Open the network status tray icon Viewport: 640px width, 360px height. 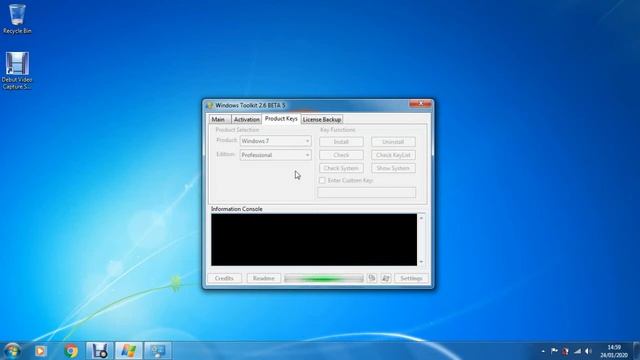(577, 351)
